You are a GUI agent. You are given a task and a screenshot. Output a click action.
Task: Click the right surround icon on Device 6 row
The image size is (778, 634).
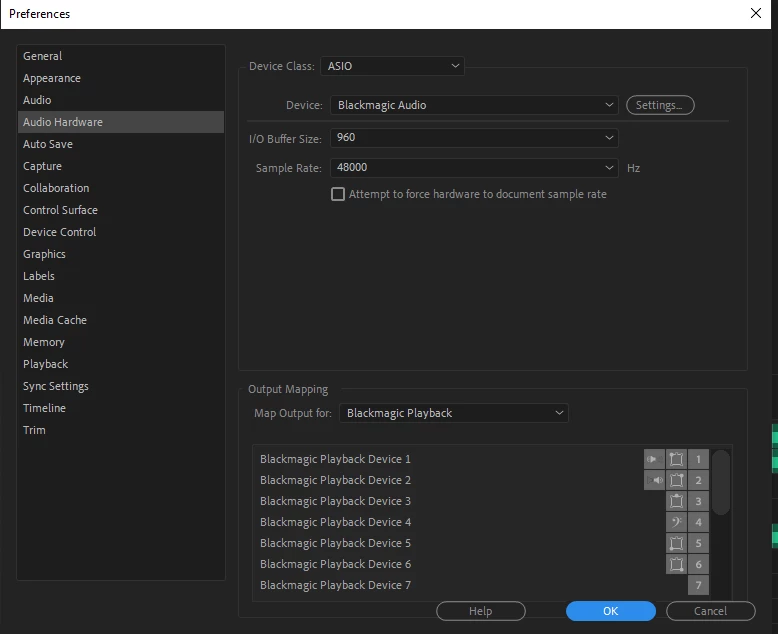tap(676, 564)
